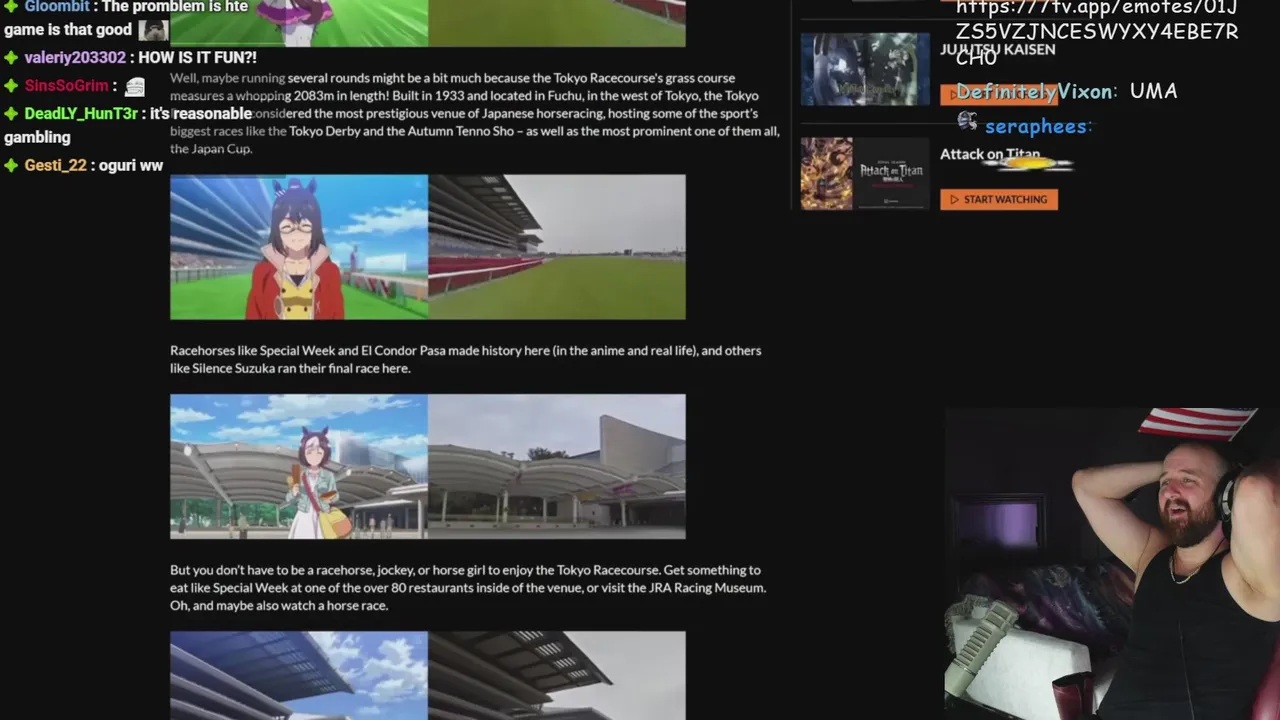Click the green badge icon beside valeriy203302
Viewport: 1280px width, 720px height.
(x=11, y=58)
